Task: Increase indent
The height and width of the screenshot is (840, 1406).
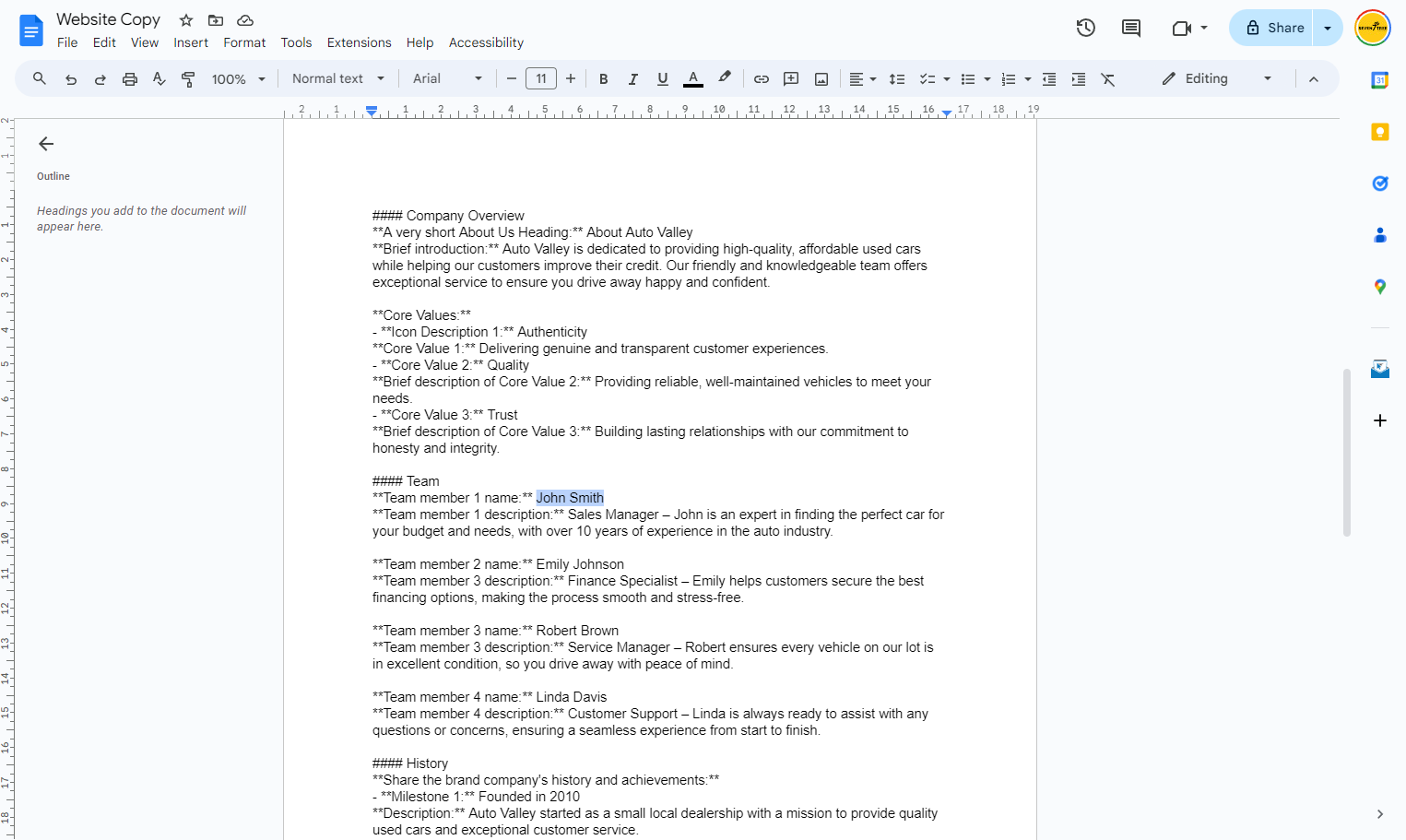Action: tap(1079, 79)
